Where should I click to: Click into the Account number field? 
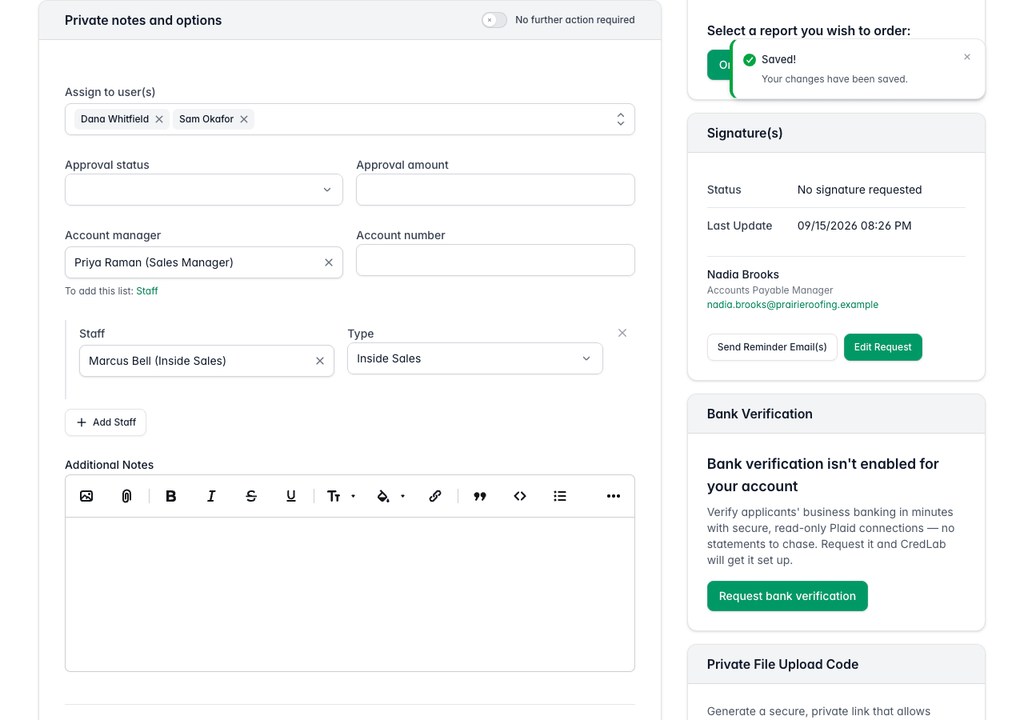(x=495, y=260)
